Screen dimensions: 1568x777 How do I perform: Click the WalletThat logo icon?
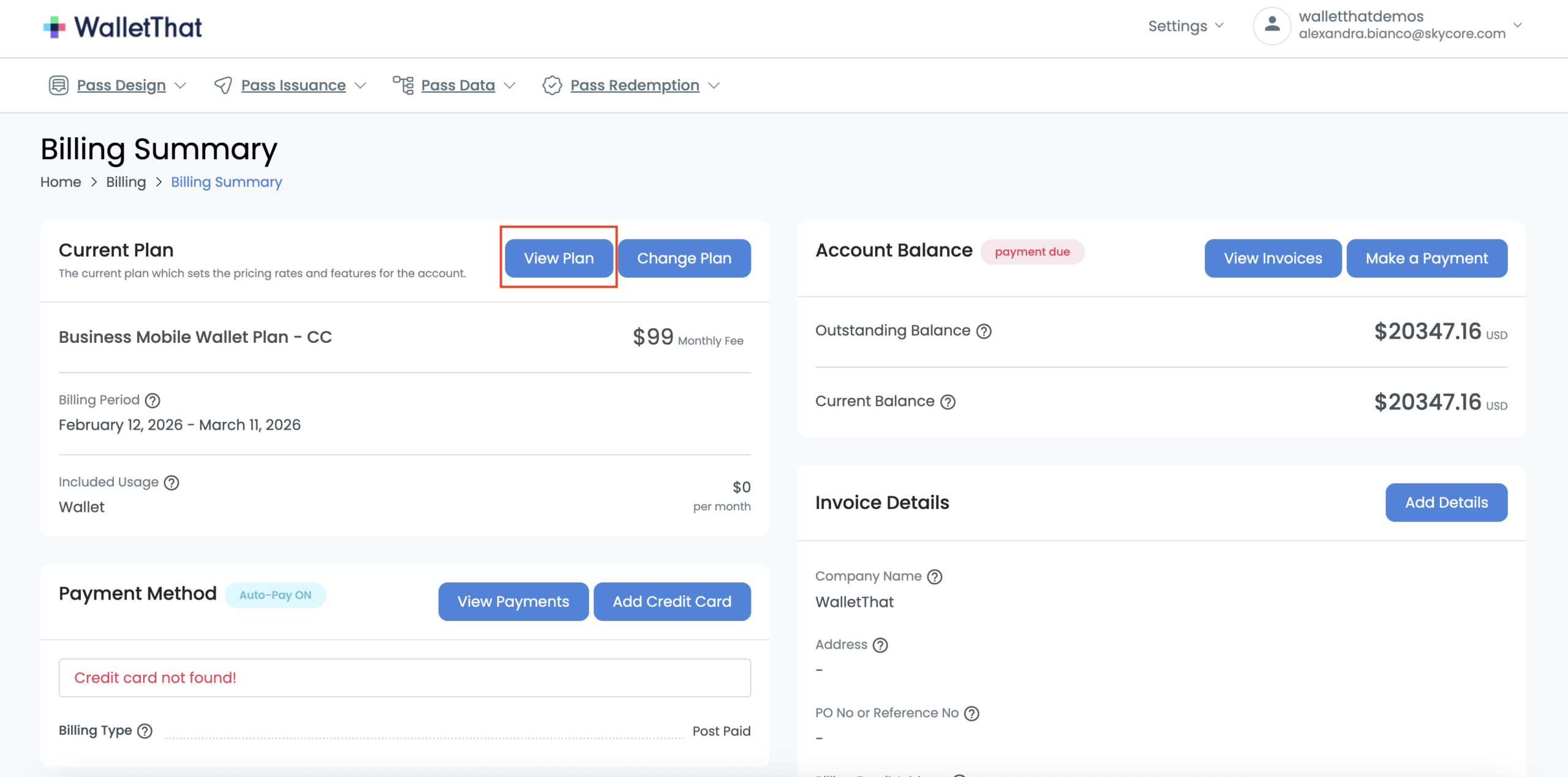[x=55, y=27]
